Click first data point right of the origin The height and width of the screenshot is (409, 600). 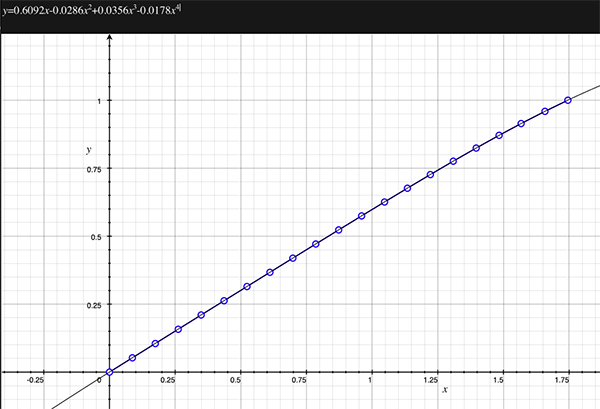point(132,358)
